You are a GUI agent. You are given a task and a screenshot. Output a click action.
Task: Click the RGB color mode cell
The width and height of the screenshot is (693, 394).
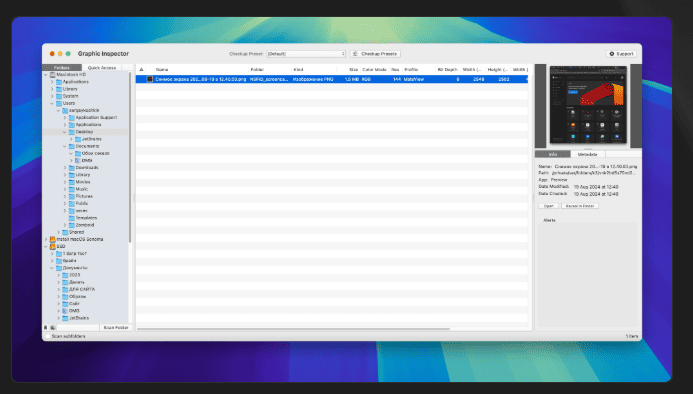coord(366,79)
